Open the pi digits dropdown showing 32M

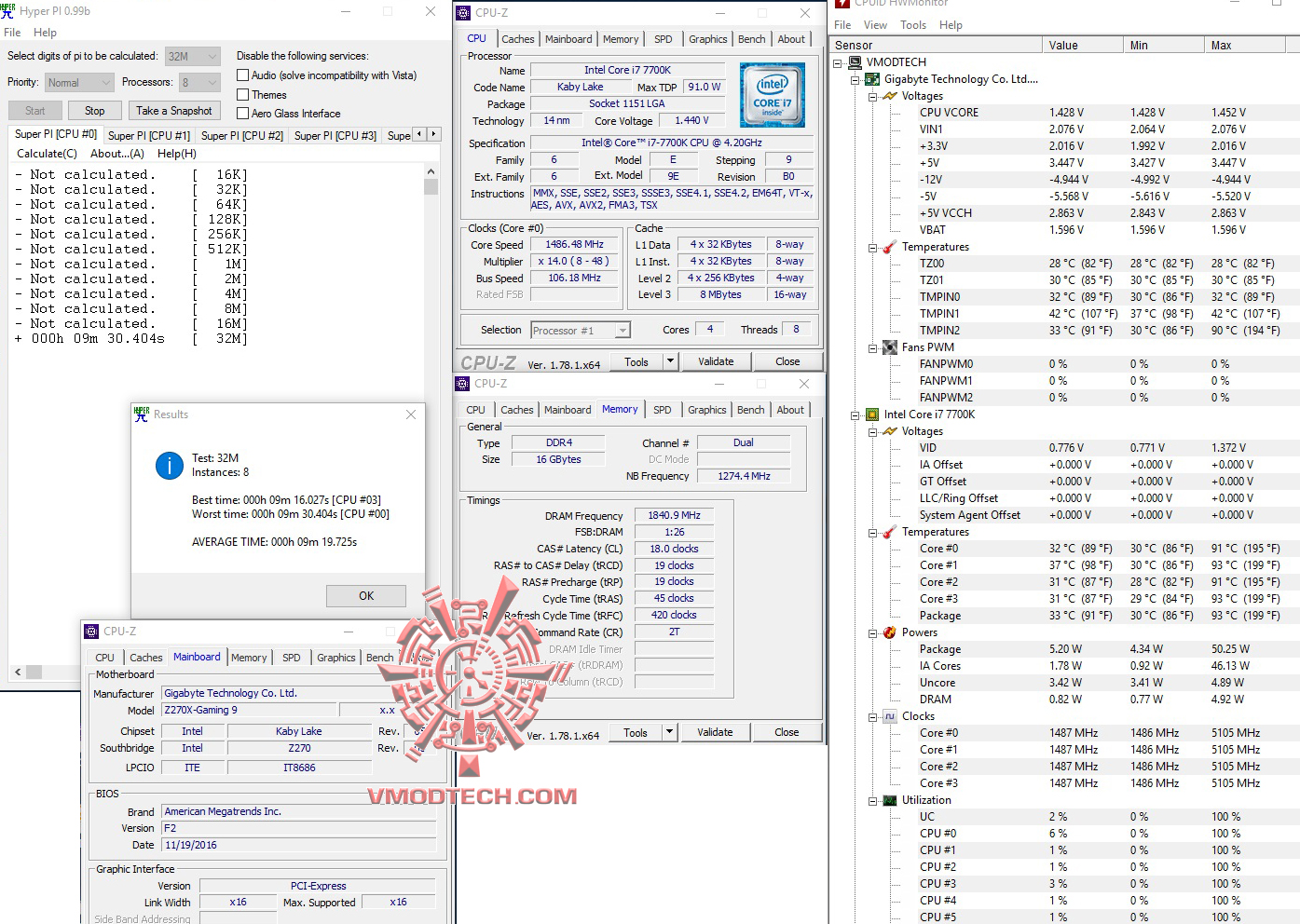tap(193, 57)
